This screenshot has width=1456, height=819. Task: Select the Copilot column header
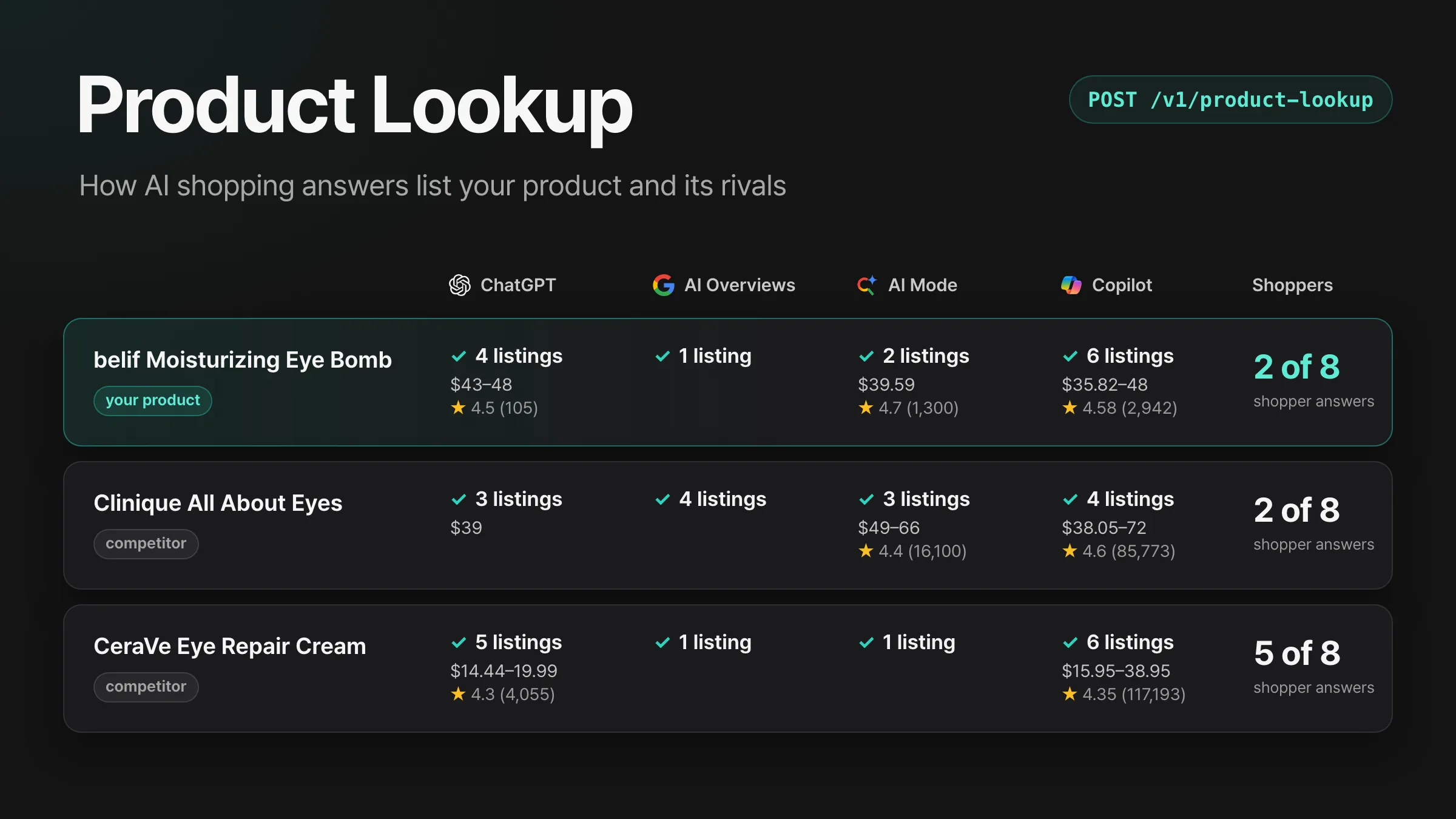(1106, 285)
